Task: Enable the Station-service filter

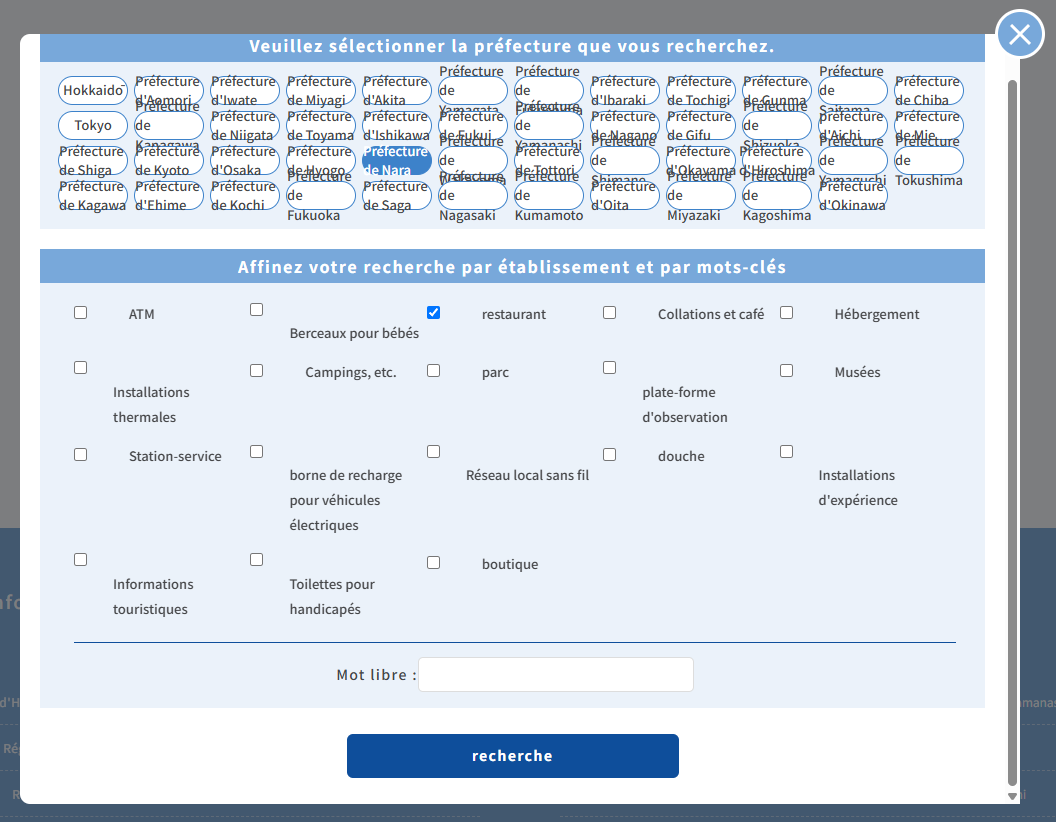Action: [x=81, y=454]
